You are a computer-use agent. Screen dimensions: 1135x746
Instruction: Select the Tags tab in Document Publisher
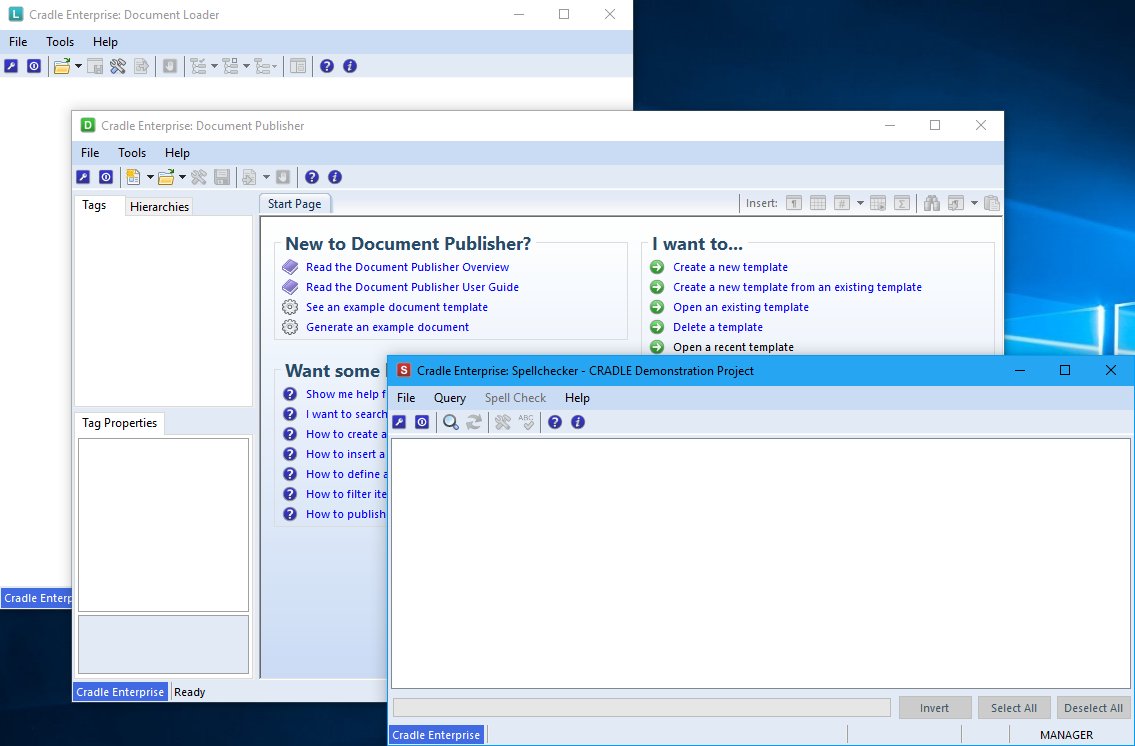click(94, 205)
